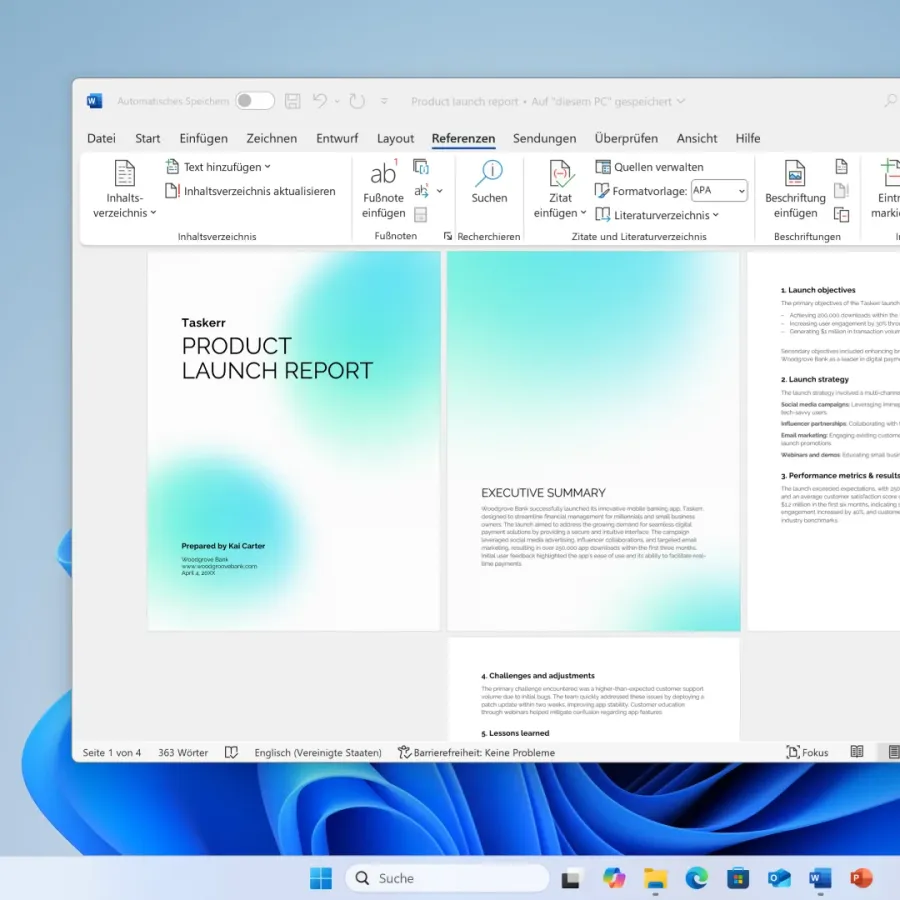Open the Datei menu
The height and width of the screenshot is (900, 900).
click(101, 138)
